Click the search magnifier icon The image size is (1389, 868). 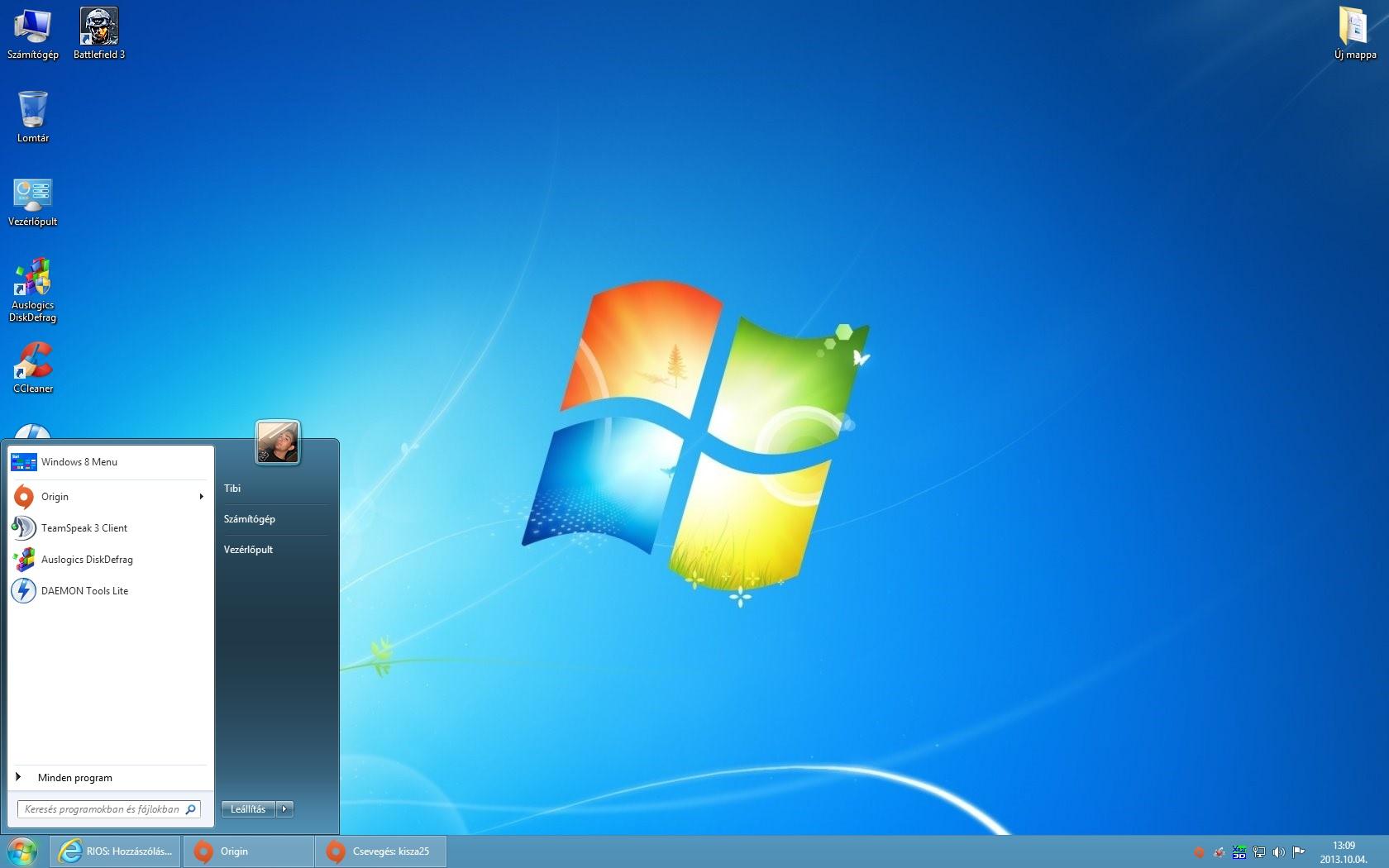pyautogui.click(x=190, y=809)
